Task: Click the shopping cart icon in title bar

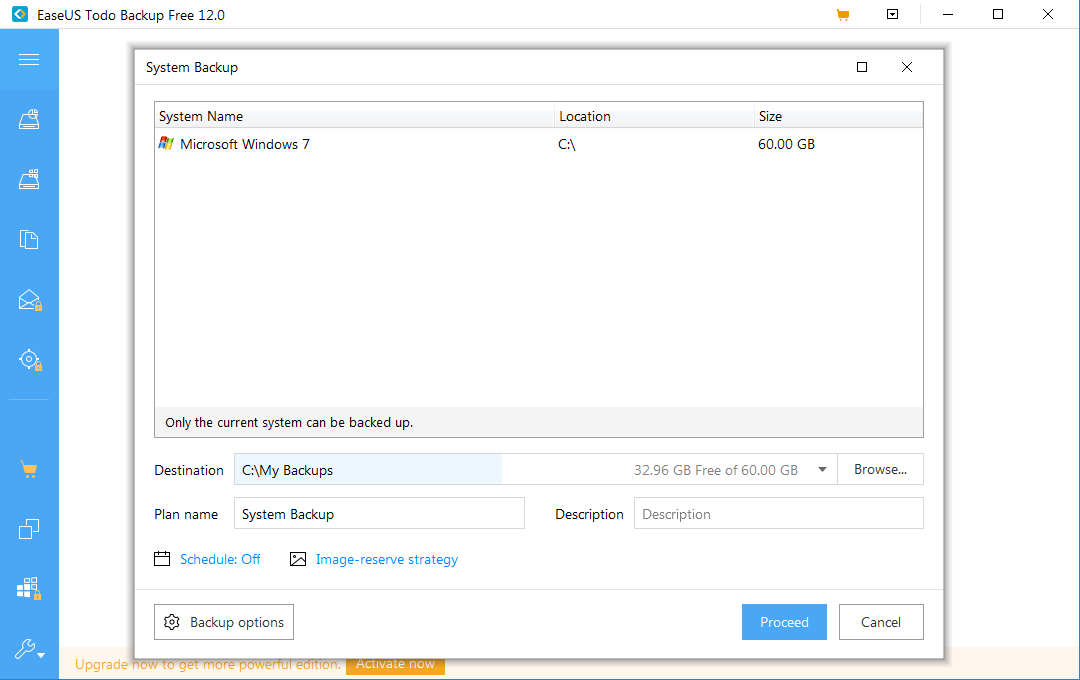Action: pyautogui.click(x=842, y=15)
